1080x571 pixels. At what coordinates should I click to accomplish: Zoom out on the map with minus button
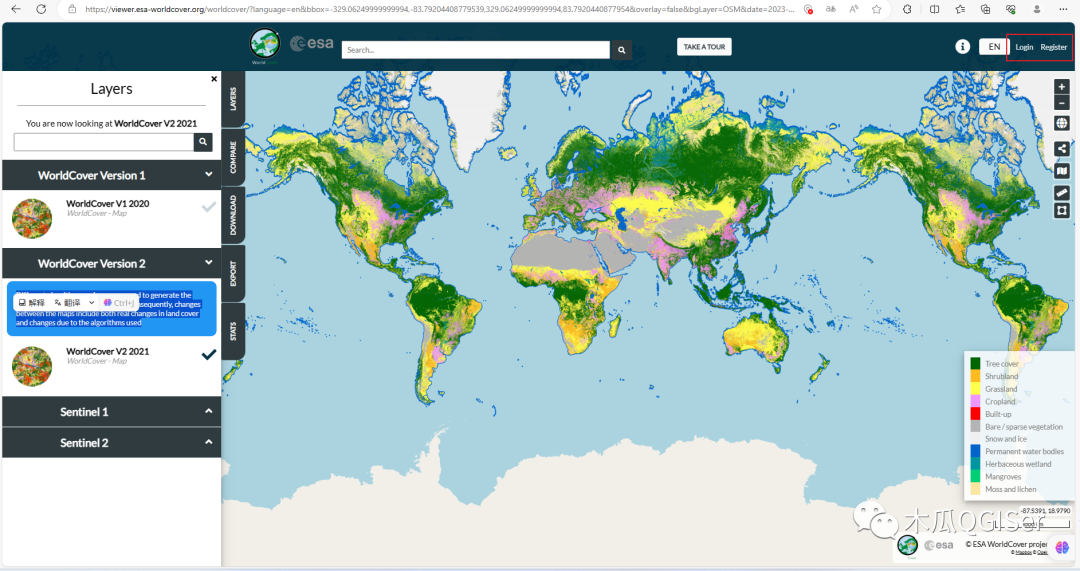click(1061, 103)
